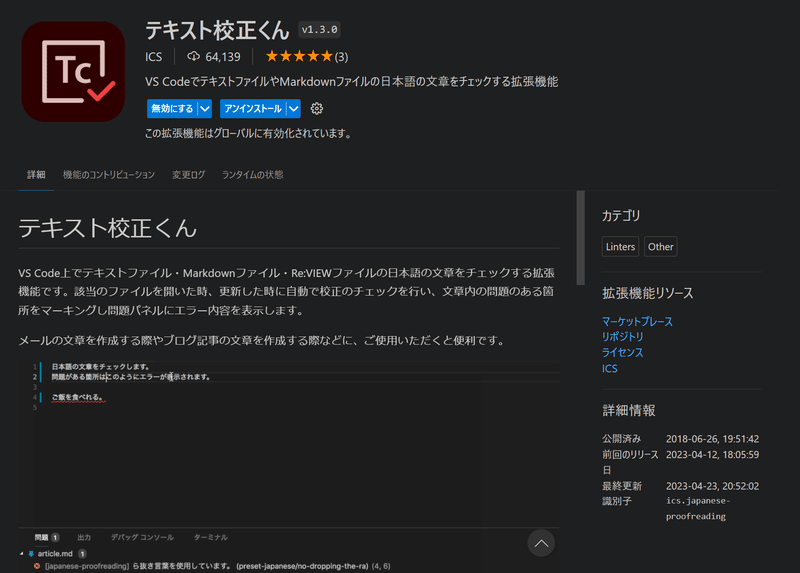Viewport: 800px width, 573px height.
Task: Click the 公開済み date 2018-06-26, 19:51:42
Action: [x=712, y=439]
